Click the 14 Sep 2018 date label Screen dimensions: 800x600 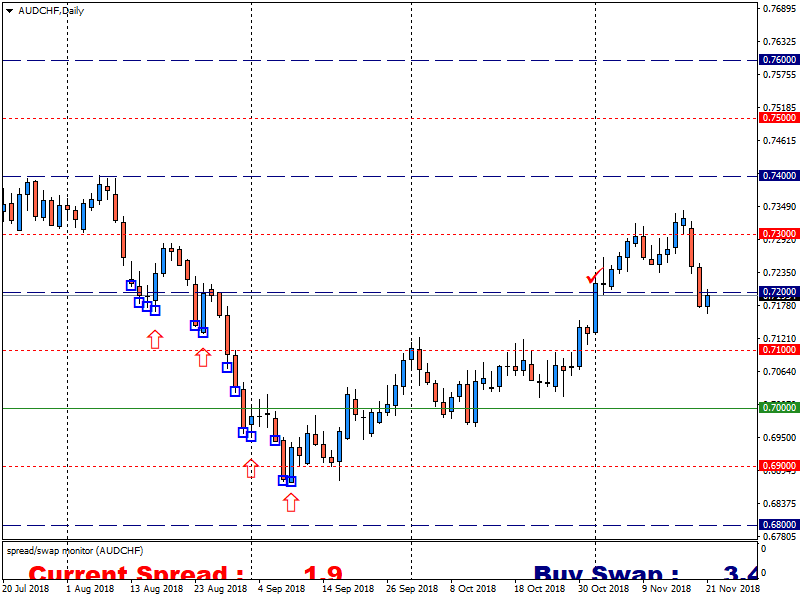(x=348, y=589)
